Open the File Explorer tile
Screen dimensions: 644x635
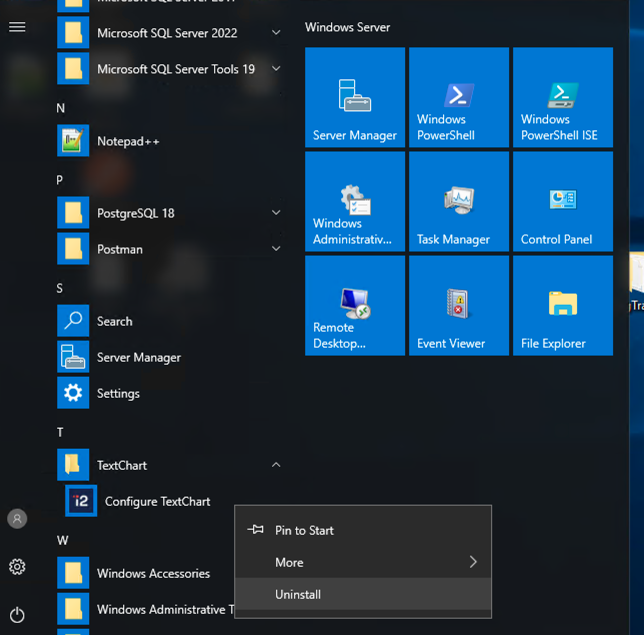[563, 305]
